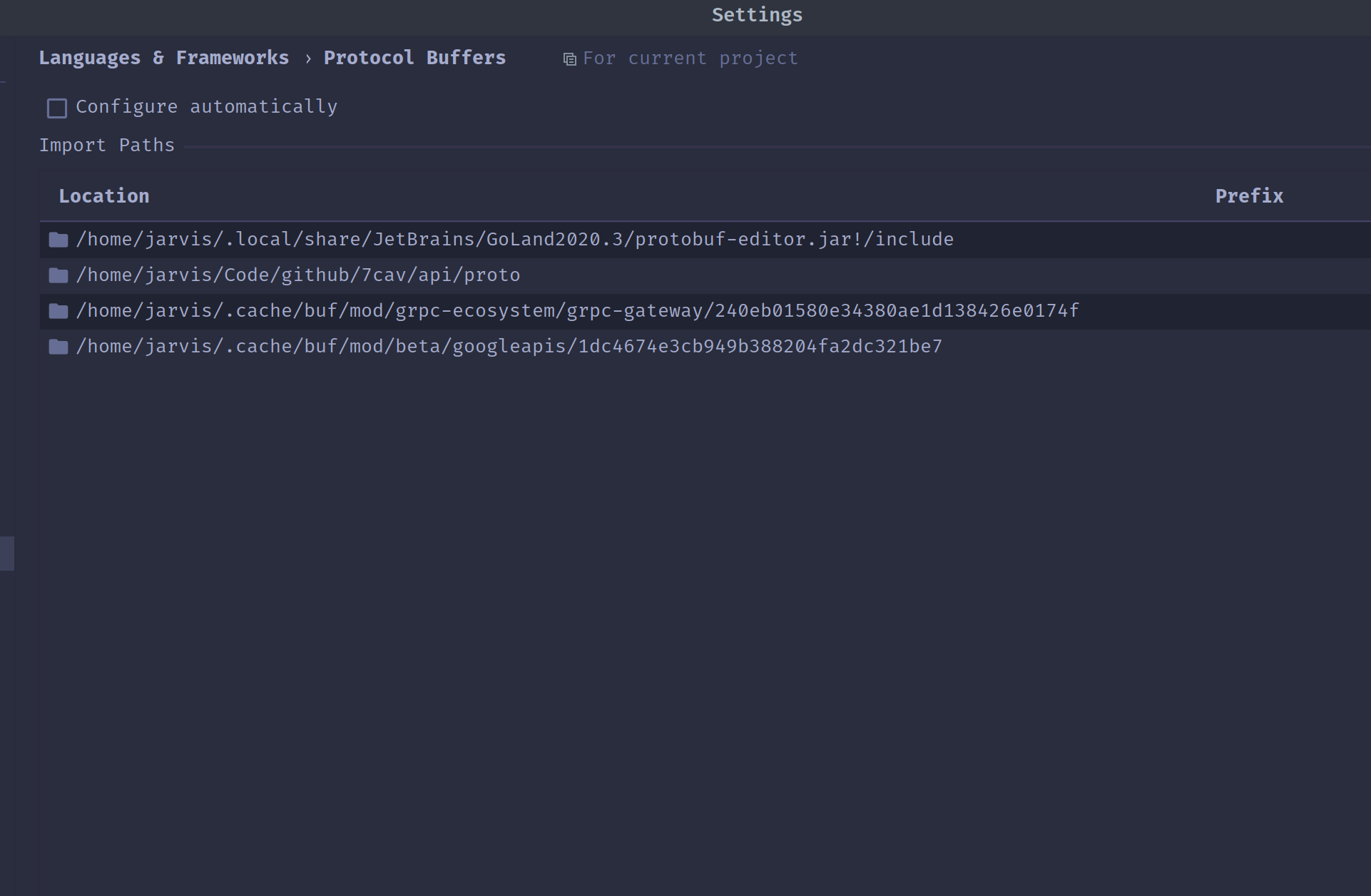Check the box before 'Configure automatically' text
Viewport: 1371px width, 896px height.
click(x=56, y=108)
